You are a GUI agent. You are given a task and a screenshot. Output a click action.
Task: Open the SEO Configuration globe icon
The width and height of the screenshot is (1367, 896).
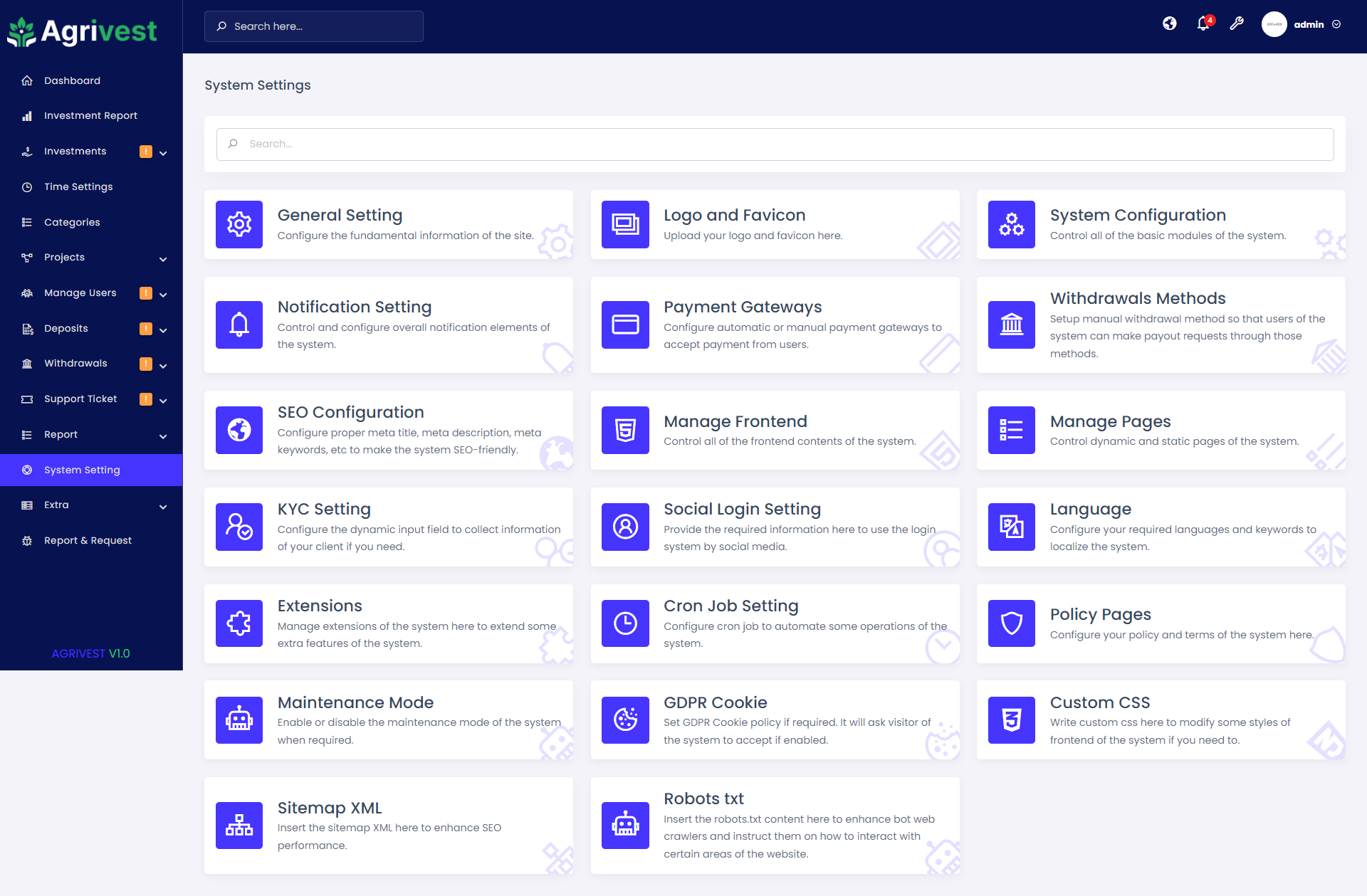click(239, 430)
